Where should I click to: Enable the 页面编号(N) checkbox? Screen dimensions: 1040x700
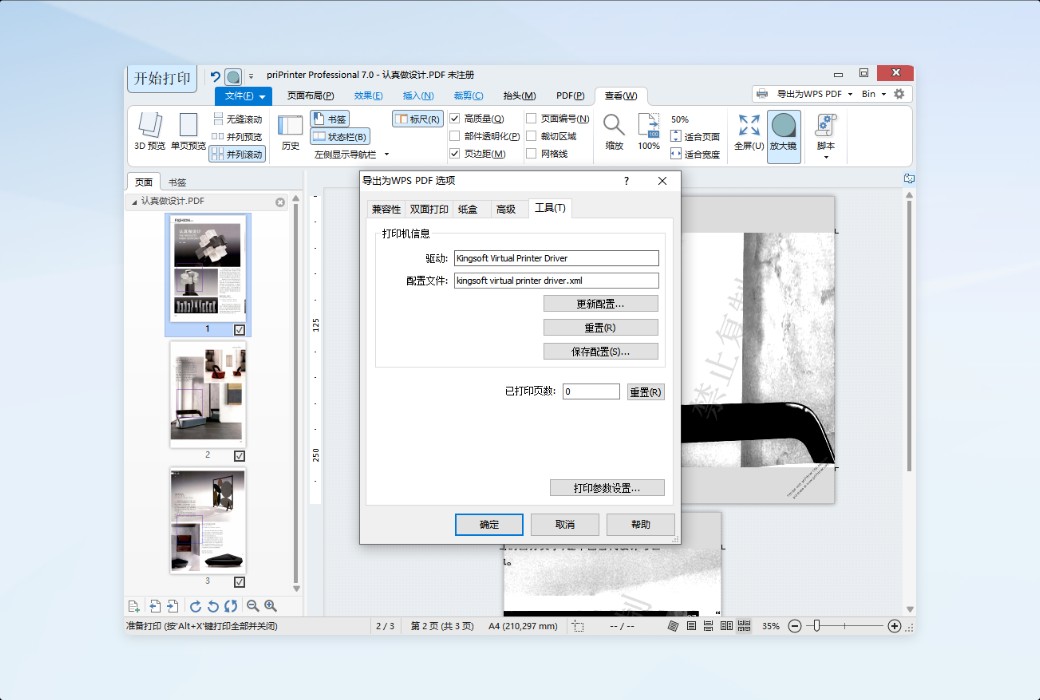tap(531, 119)
